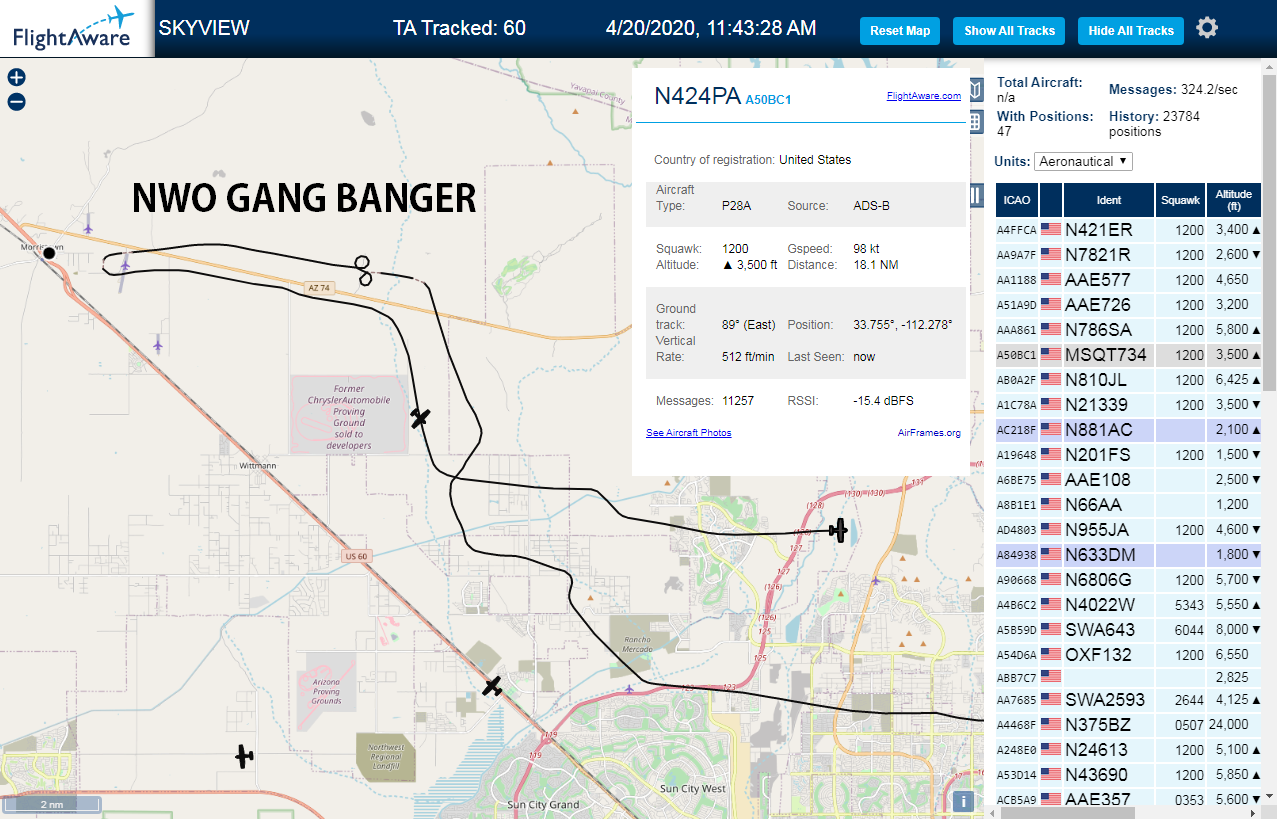Select the SWA2593 aircraft row
The width and height of the screenshot is (1277, 819).
[x=1128, y=699]
